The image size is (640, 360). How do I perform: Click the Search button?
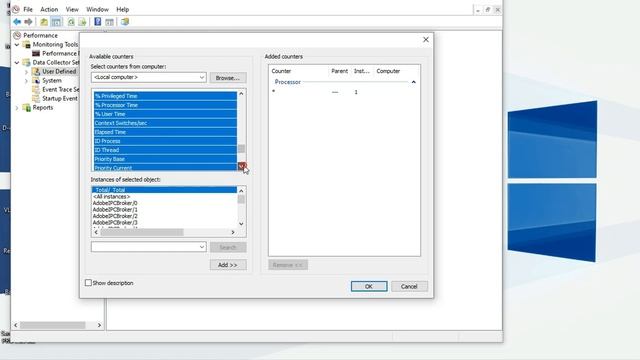[228, 247]
